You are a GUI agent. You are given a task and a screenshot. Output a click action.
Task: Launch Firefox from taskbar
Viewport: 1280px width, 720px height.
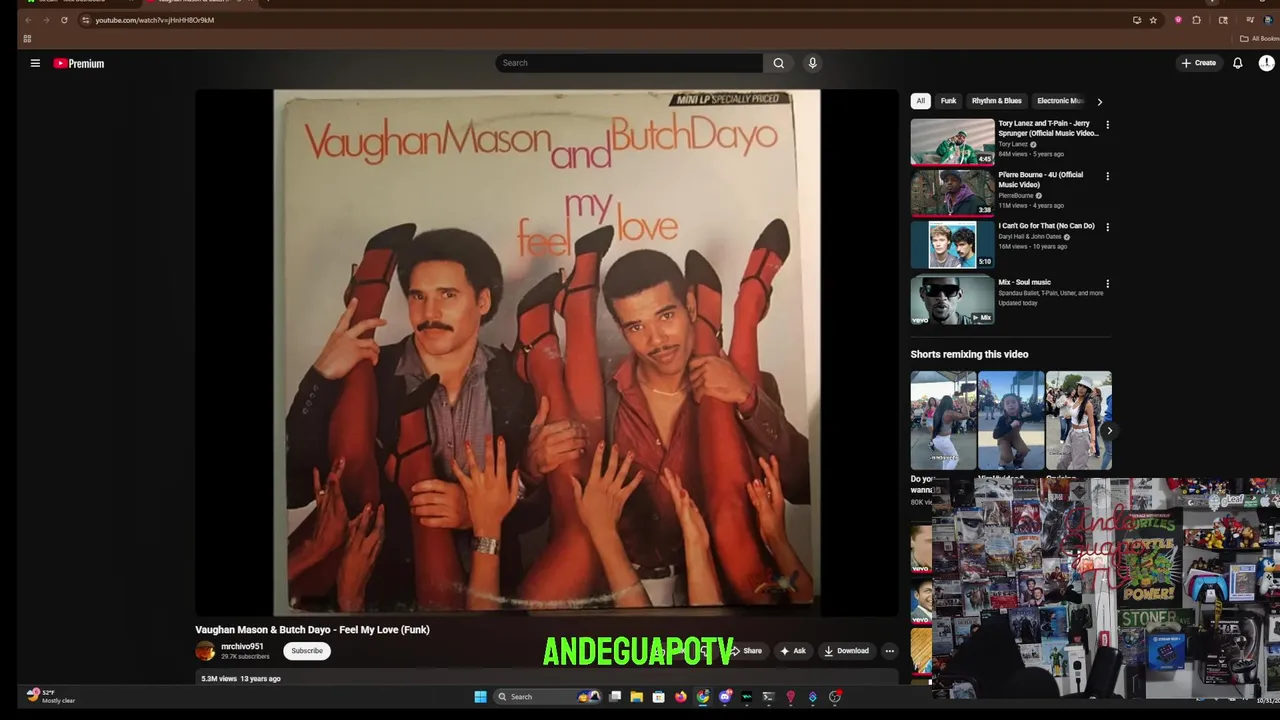pos(681,697)
